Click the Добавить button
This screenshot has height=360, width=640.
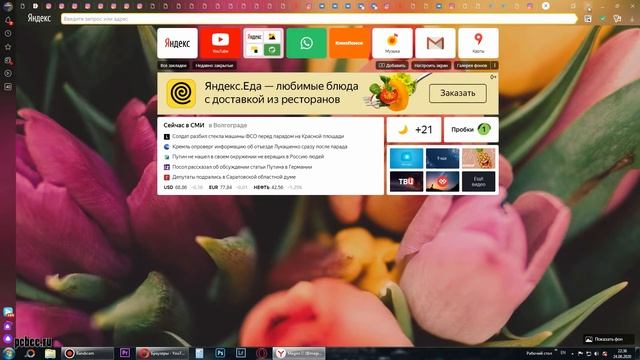click(392, 65)
